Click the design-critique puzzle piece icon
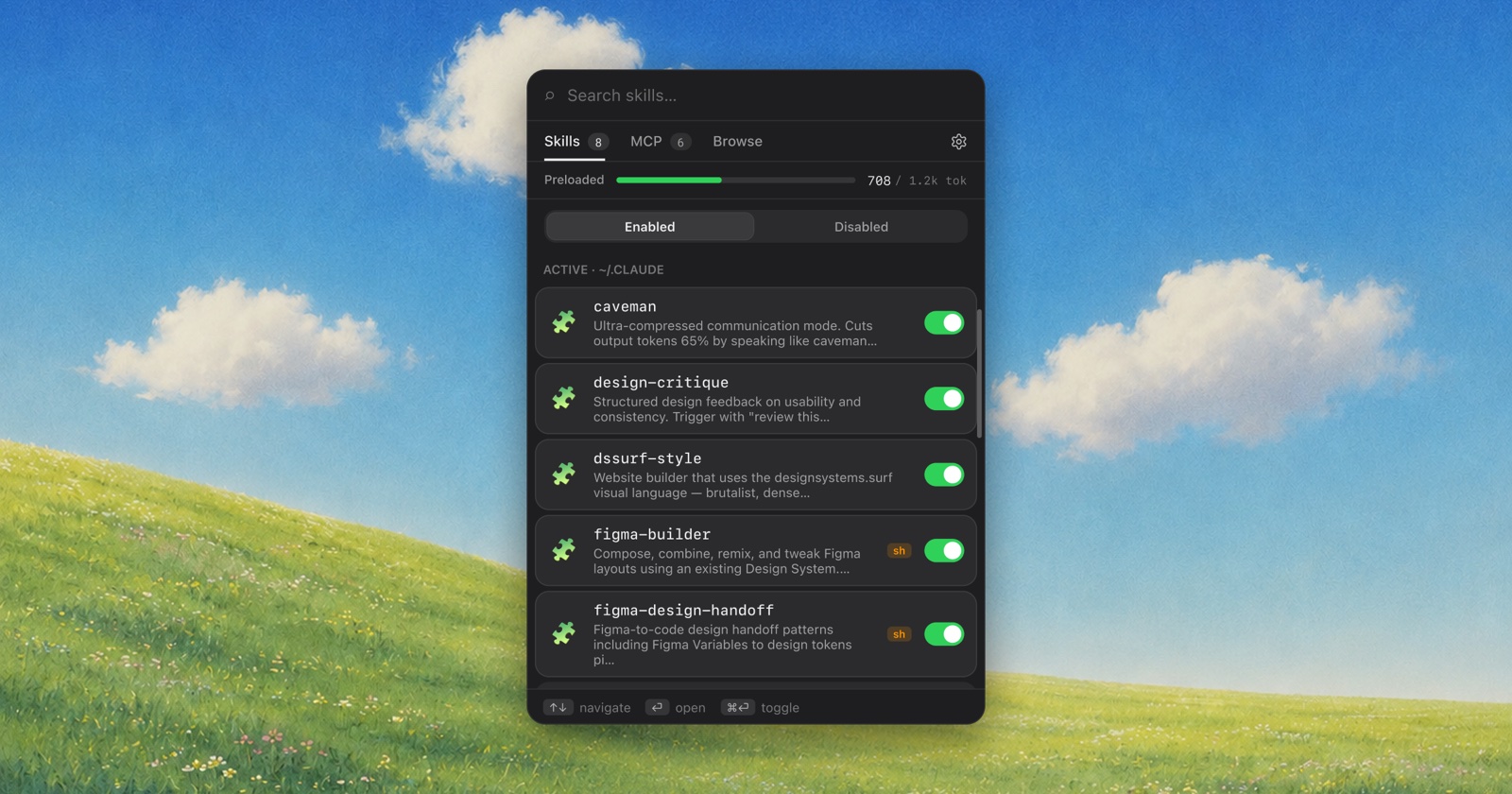Image resolution: width=1512 pixels, height=794 pixels. (564, 398)
